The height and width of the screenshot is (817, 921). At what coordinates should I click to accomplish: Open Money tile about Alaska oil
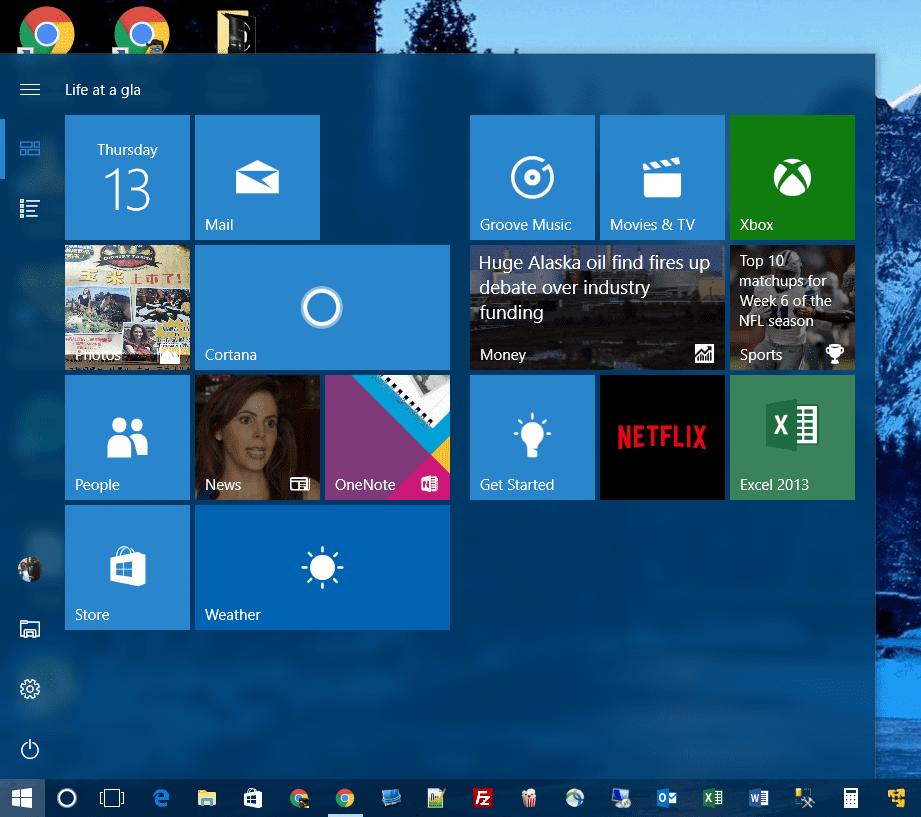click(597, 307)
